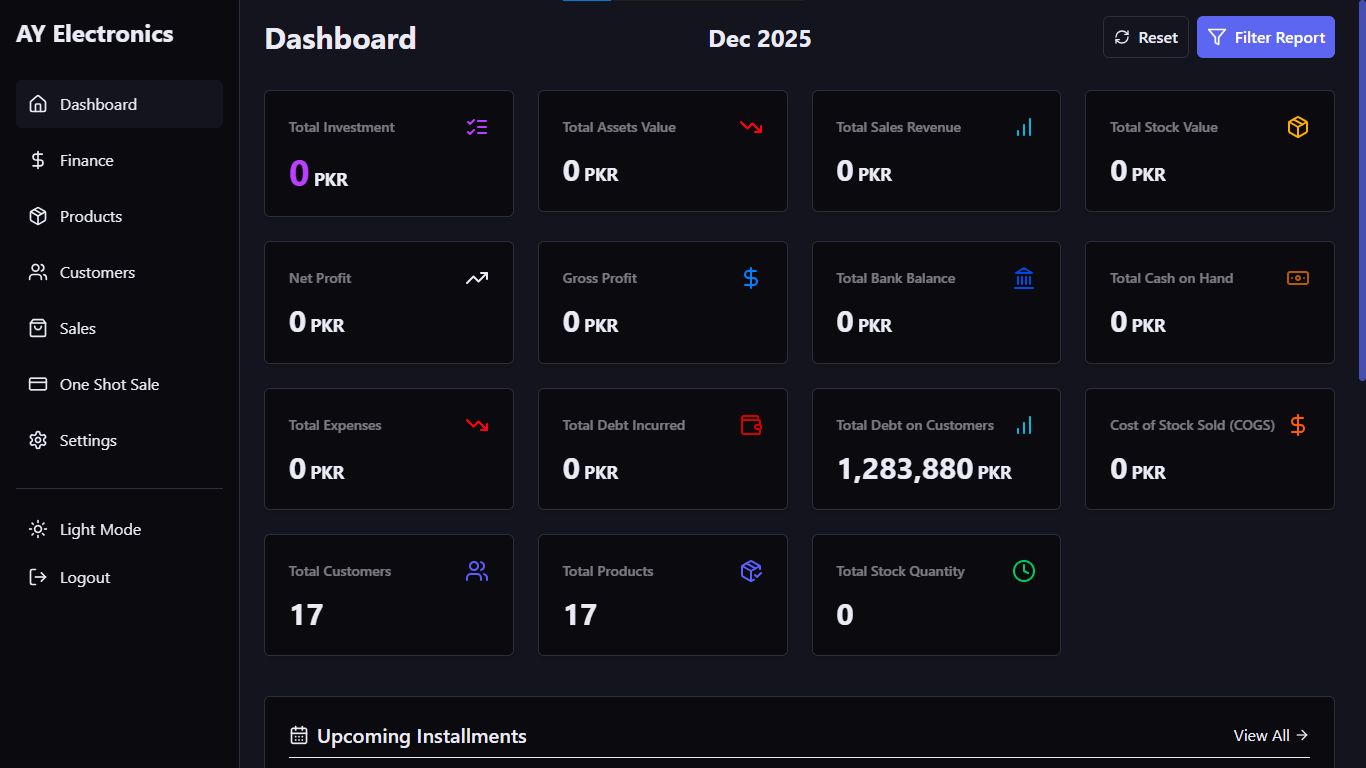The image size is (1366, 768).
Task: Click the people icon on Total Customers card
Action: pyautogui.click(x=477, y=571)
